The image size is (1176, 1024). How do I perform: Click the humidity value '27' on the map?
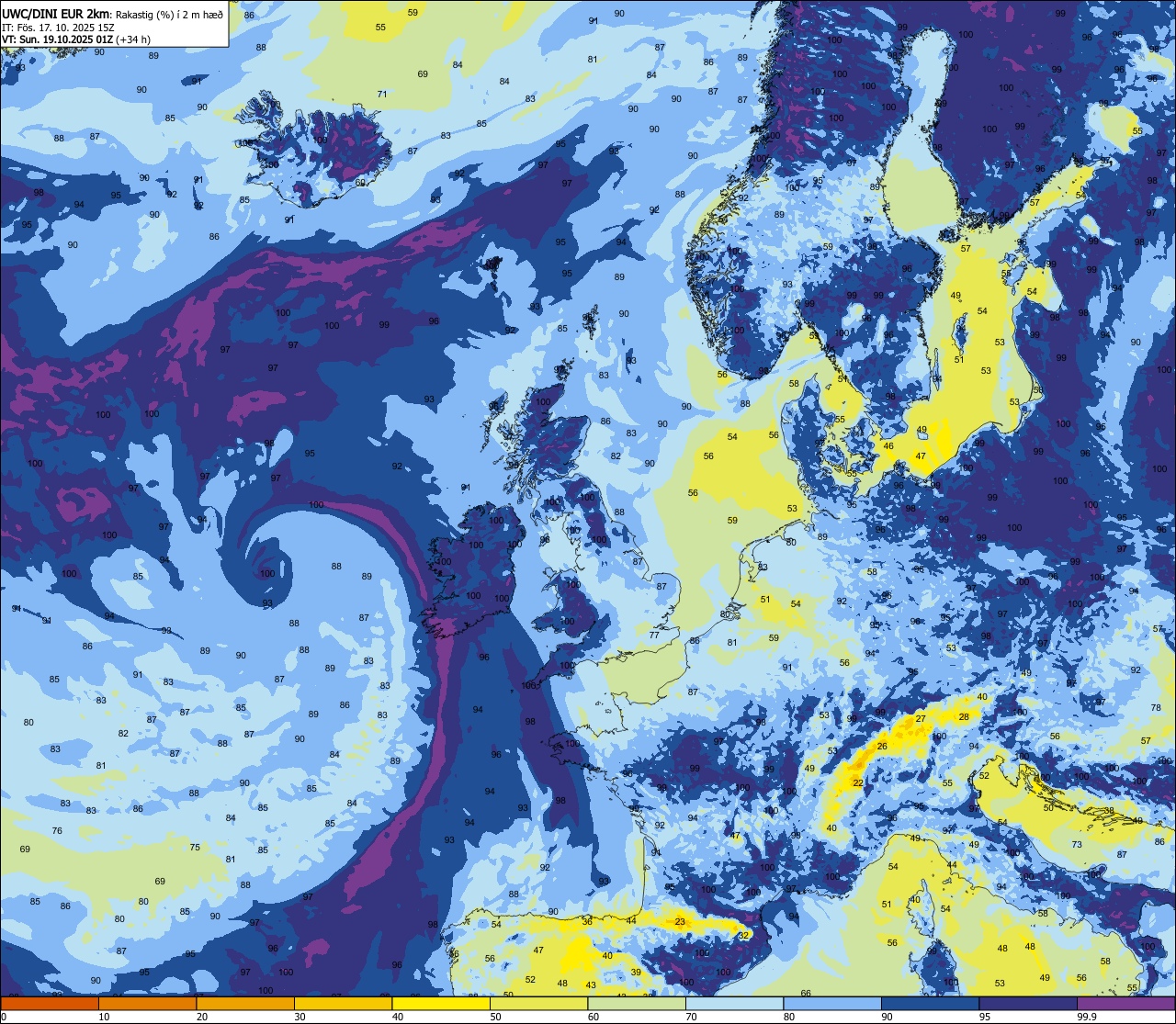(x=921, y=718)
